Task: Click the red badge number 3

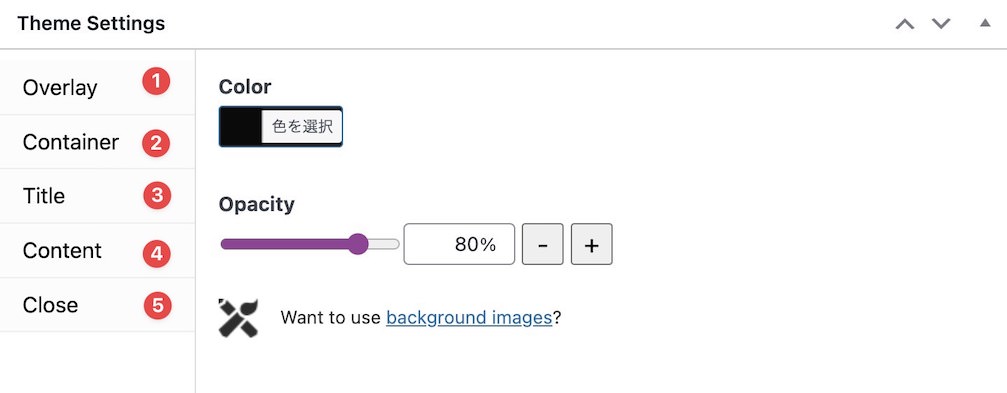Action: click(x=157, y=196)
